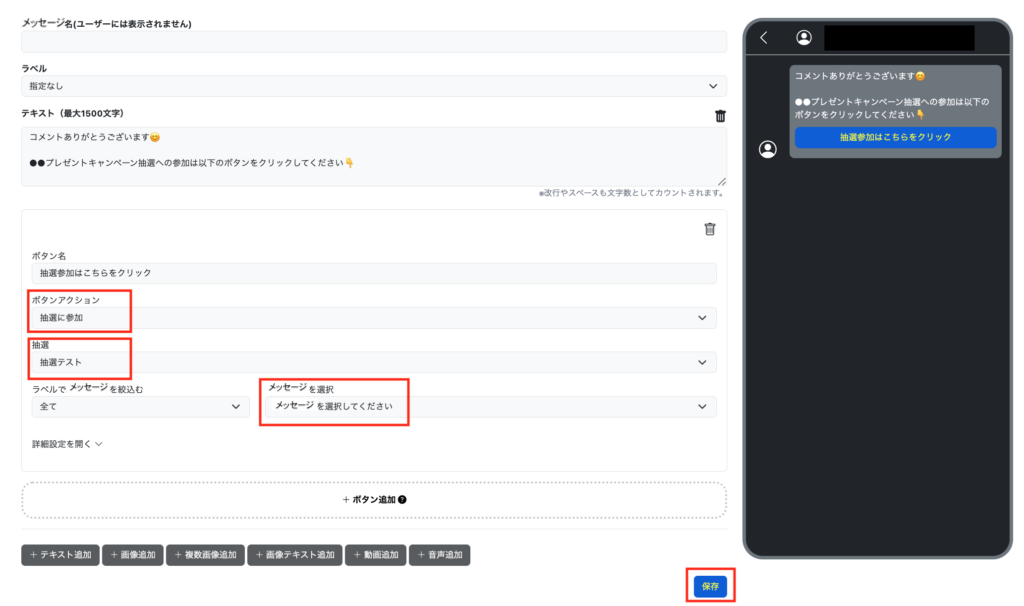Viewport: 1024px width, 606px height.
Task: Add an image with 画像追加 button
Action: (x=134, y=555)
